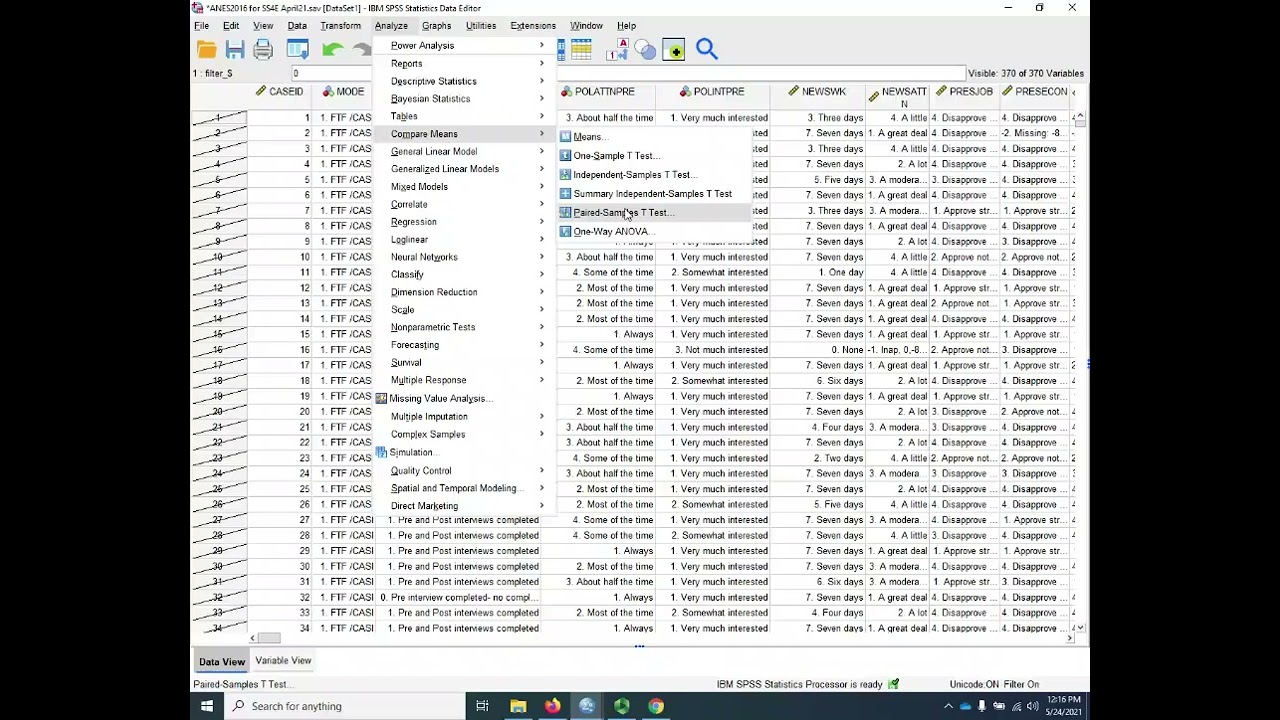
Task: Click the magnifying glass Search icon
Action: click(707, 49)
